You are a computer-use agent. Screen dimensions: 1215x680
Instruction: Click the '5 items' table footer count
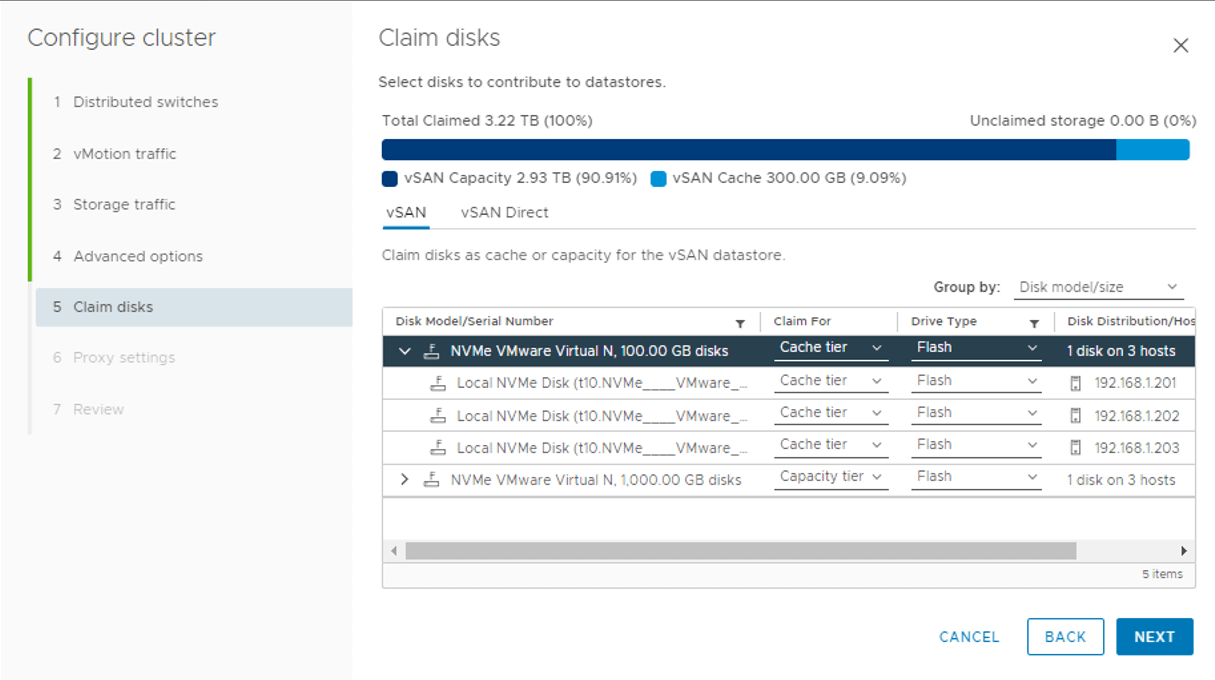coord(1162,574)
